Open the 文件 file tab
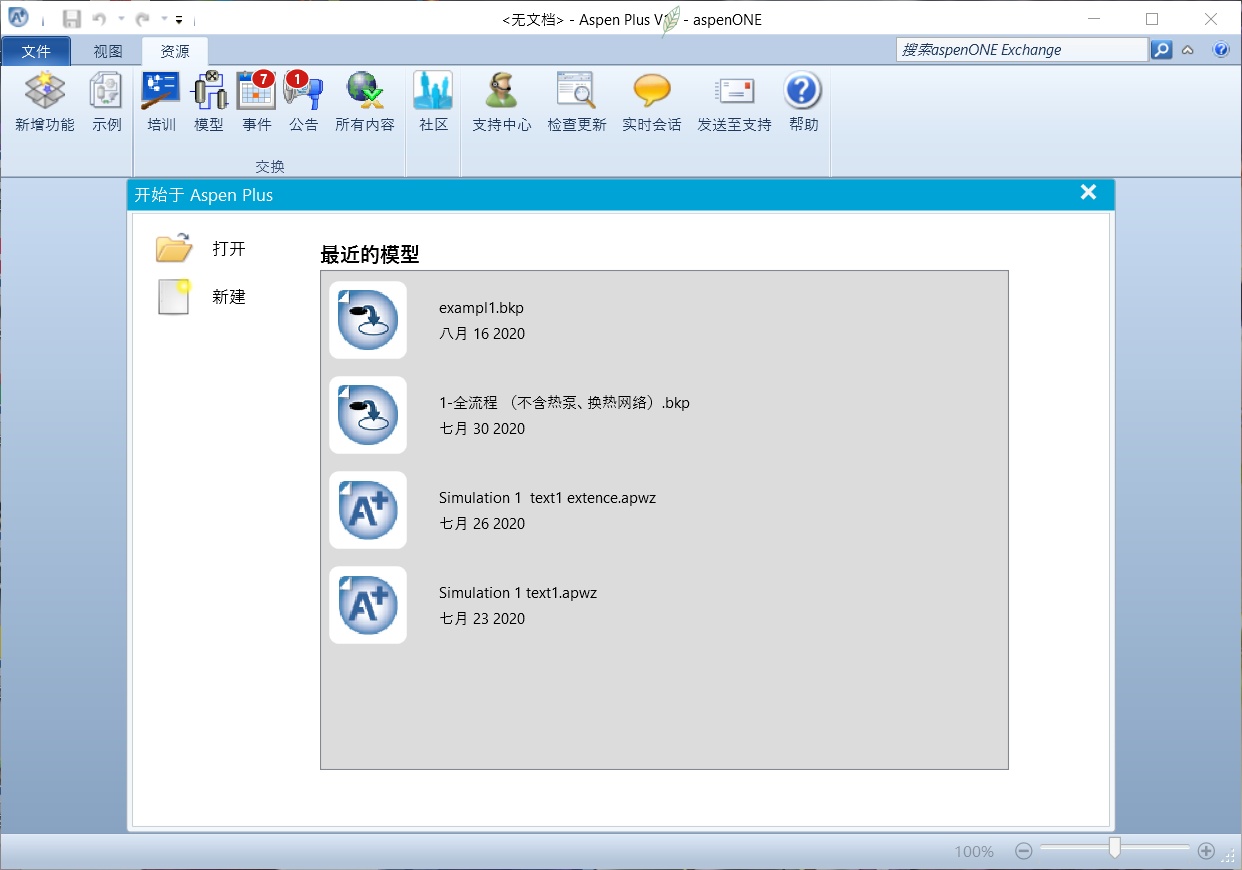This screenshot has width=1242, height=870. click(x=36, y=52)
